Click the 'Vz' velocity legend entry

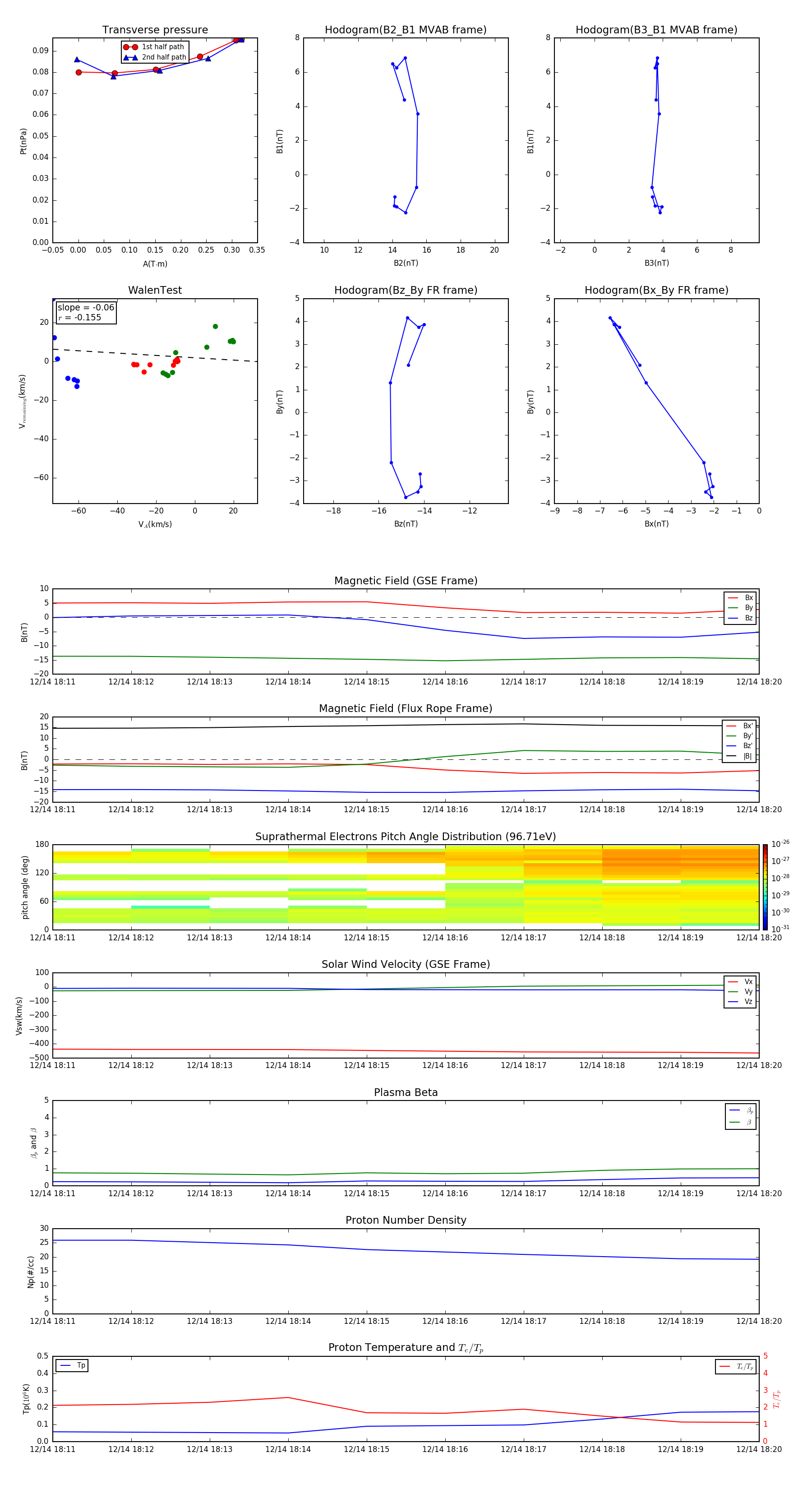point(740,1001)
